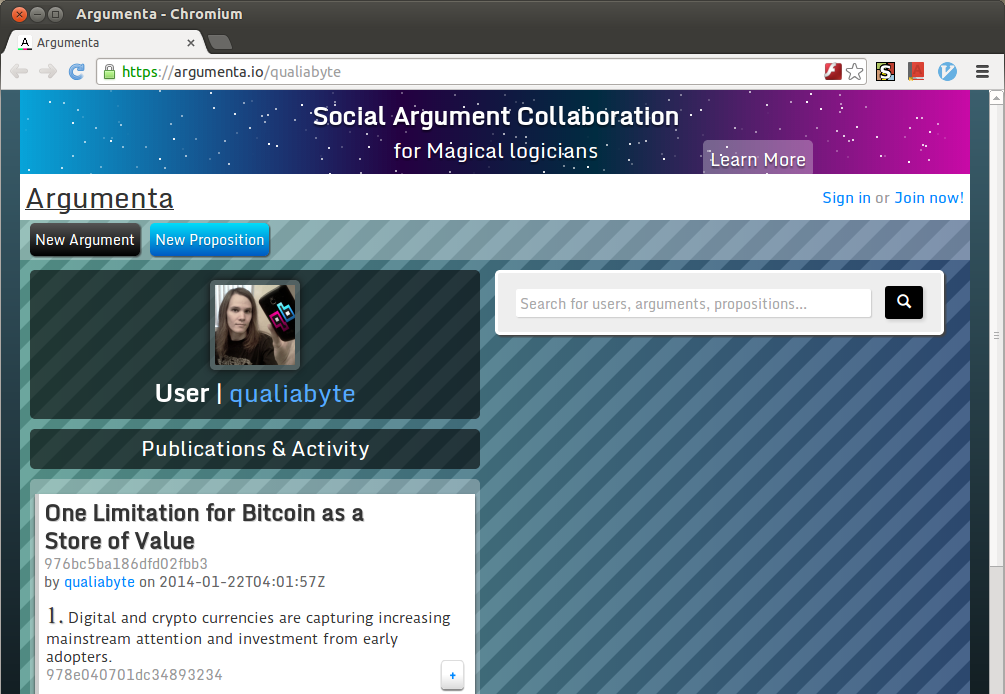
Task: Click the S extension icon in toolbar
Action: (885, 72)
